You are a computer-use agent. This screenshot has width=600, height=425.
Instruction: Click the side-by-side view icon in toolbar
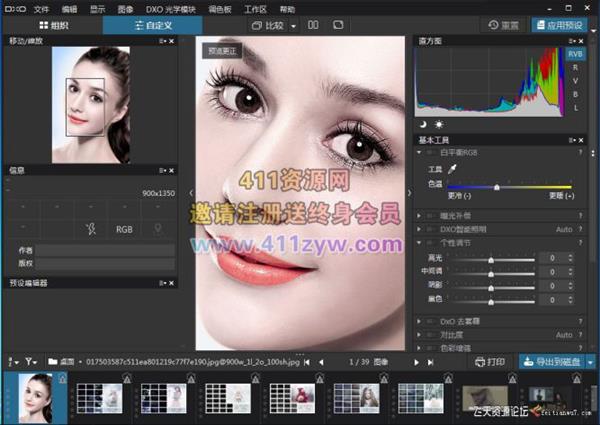313,24
